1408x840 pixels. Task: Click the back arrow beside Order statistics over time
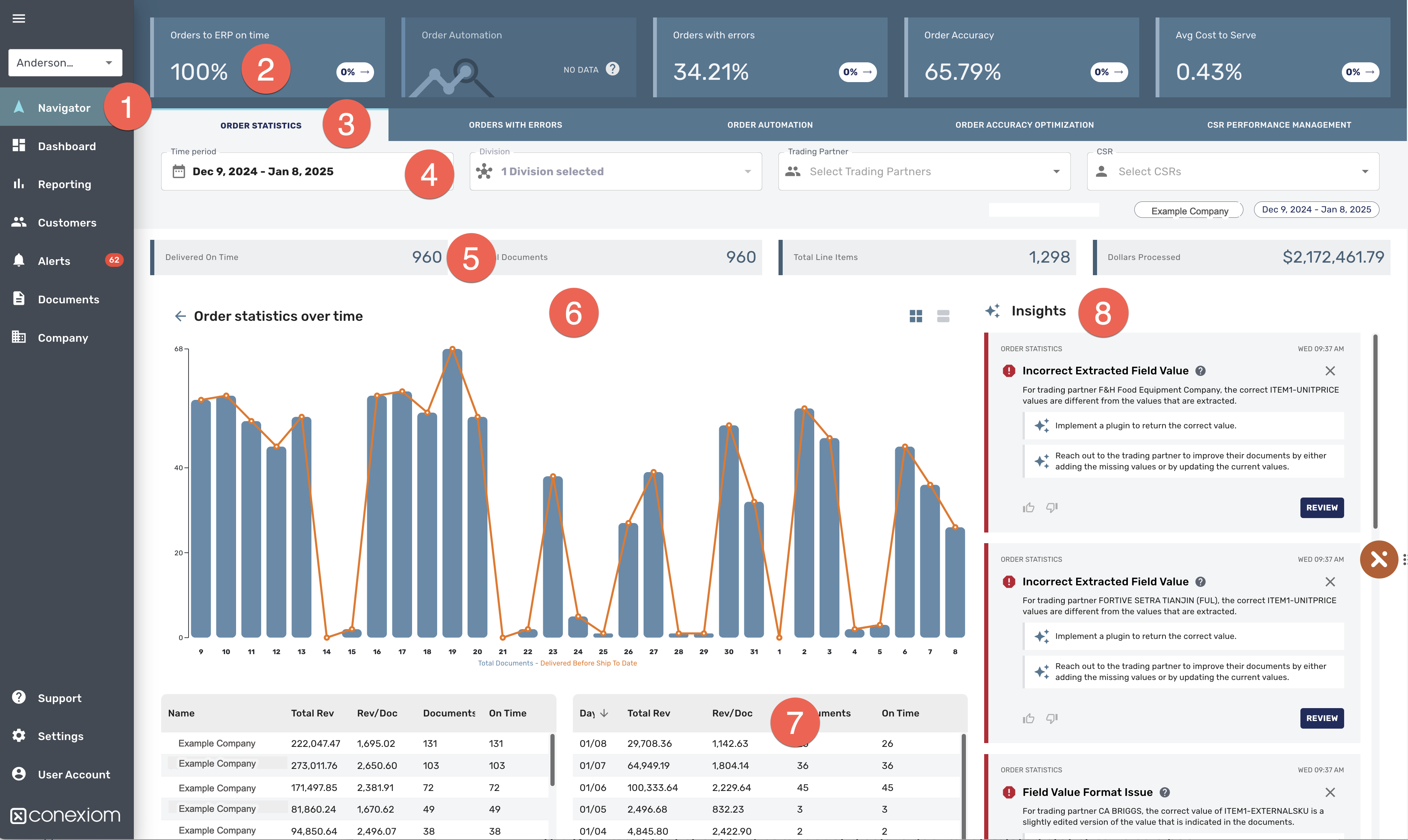[180, 316]
